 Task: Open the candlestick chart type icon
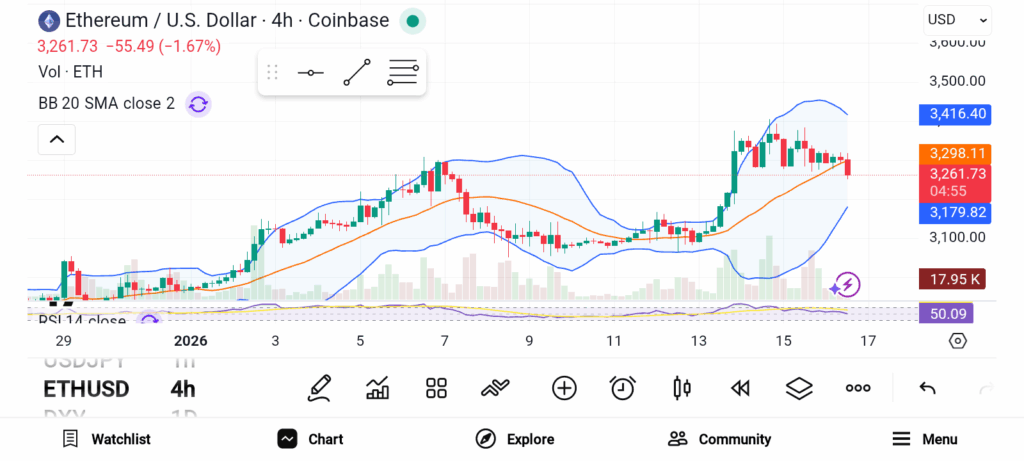[683, 388]
